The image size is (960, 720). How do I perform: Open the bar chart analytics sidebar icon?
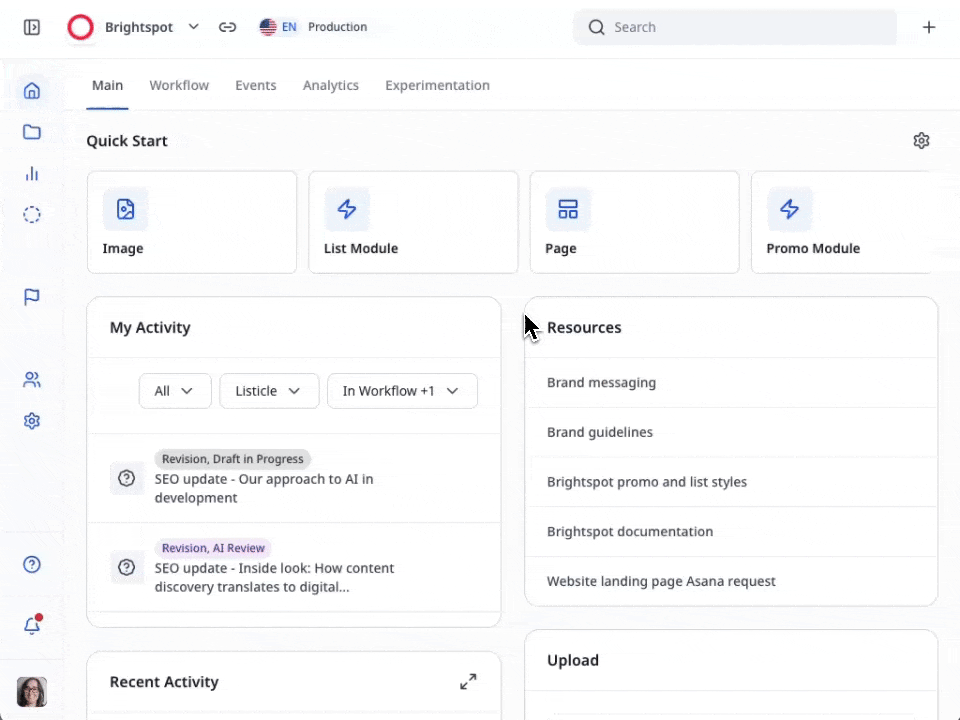pos(32,173)
